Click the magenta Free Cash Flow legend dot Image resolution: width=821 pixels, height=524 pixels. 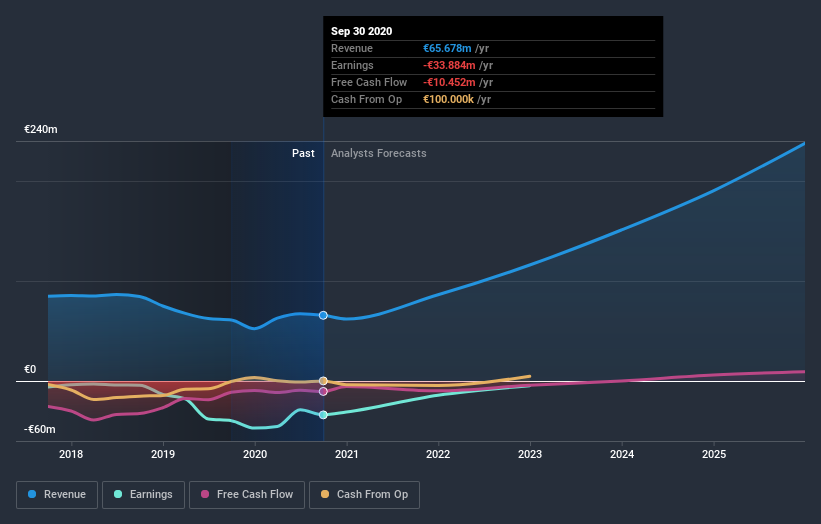(205, 494)
